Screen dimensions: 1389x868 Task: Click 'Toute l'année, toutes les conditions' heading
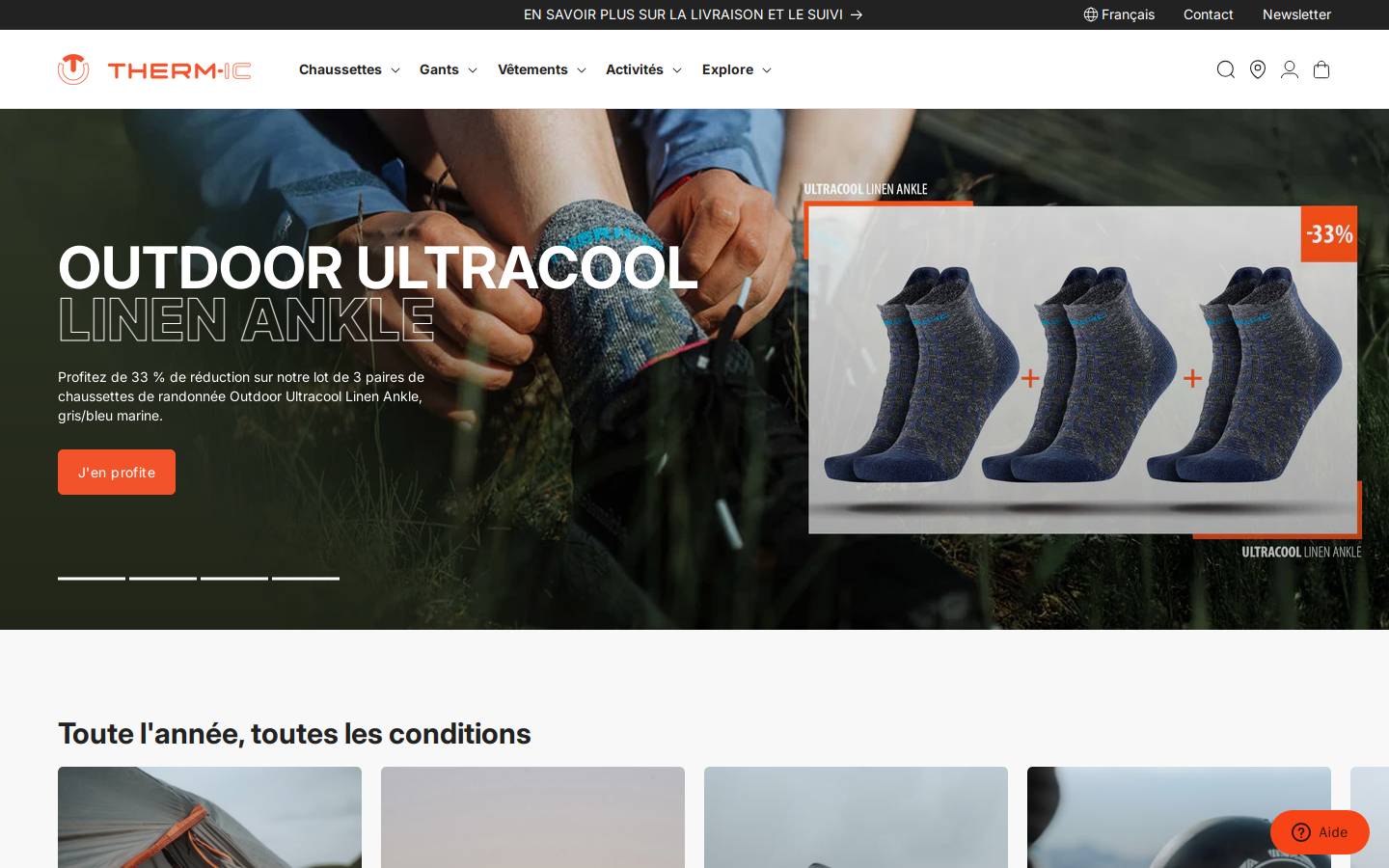[294, 733]
